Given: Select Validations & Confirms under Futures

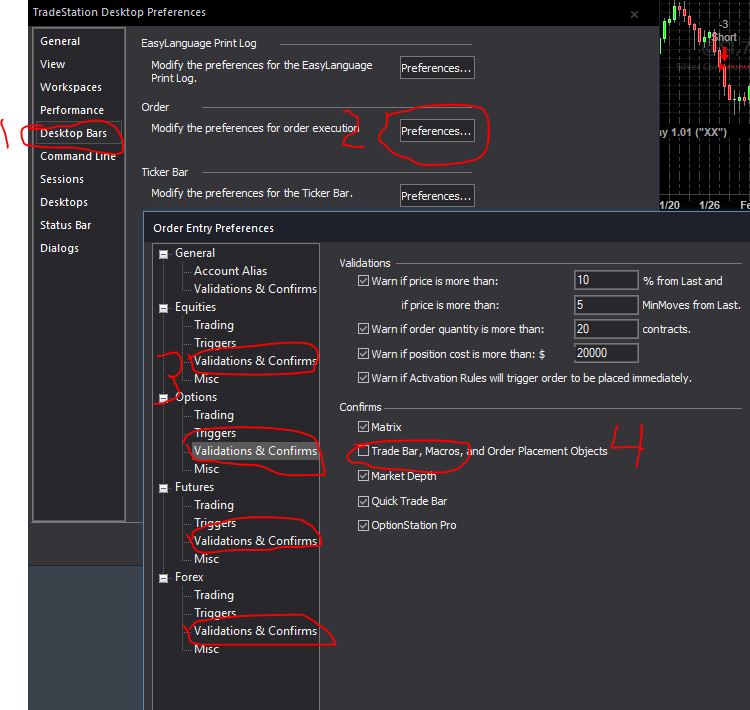Looking at the screenshot, I should click(255, 541).
